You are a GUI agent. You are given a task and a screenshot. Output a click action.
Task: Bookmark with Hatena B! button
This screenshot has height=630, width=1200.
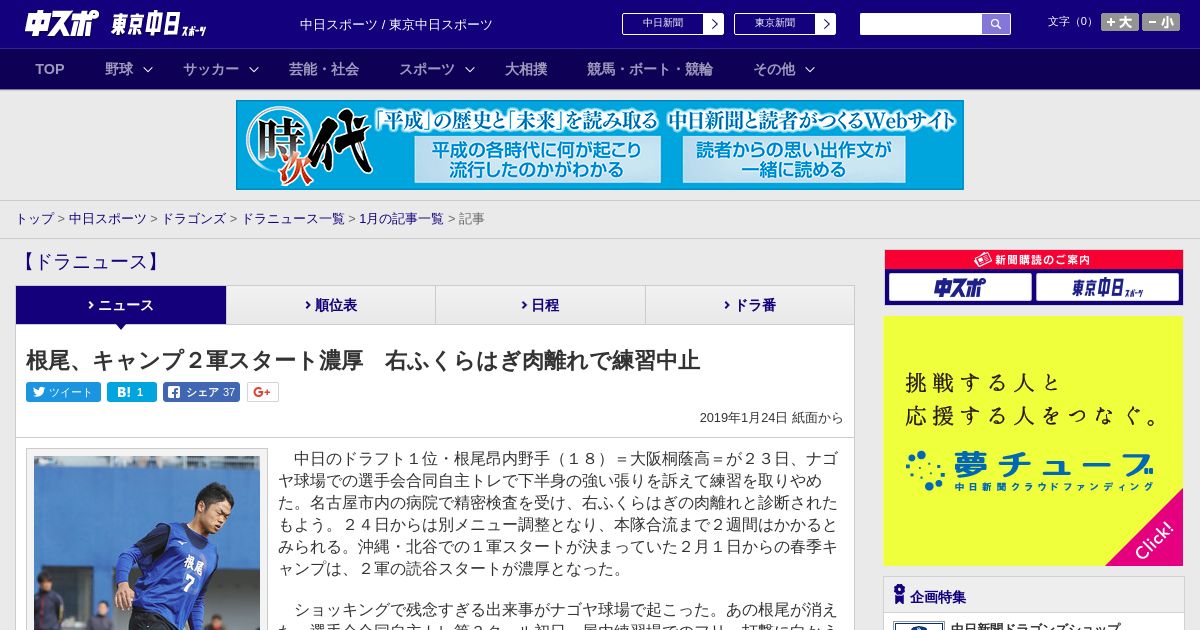(132, 392)
